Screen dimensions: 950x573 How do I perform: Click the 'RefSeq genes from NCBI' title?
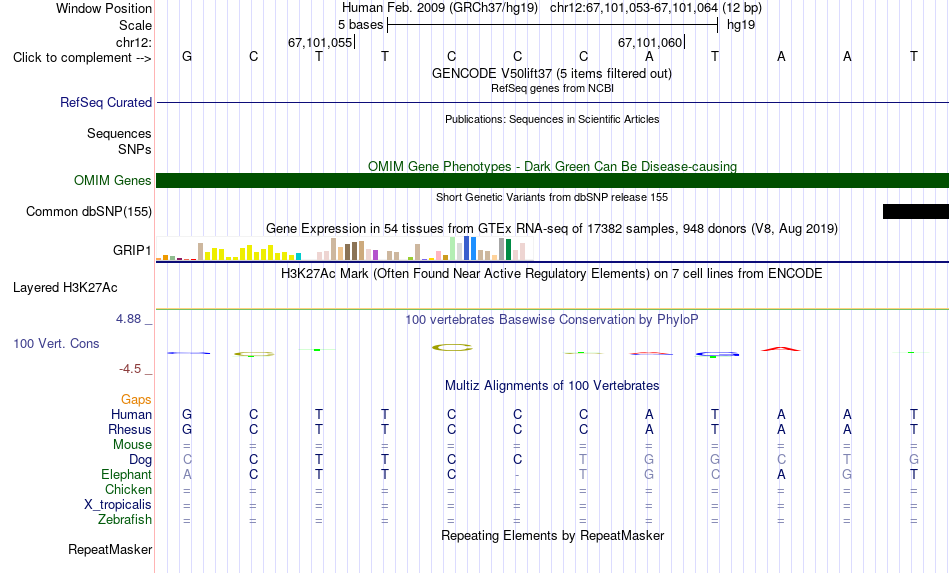point(552,88)
